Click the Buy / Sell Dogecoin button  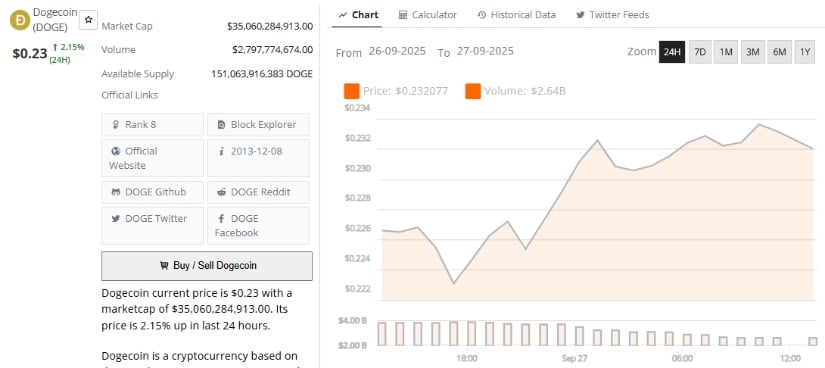(207, 266)
